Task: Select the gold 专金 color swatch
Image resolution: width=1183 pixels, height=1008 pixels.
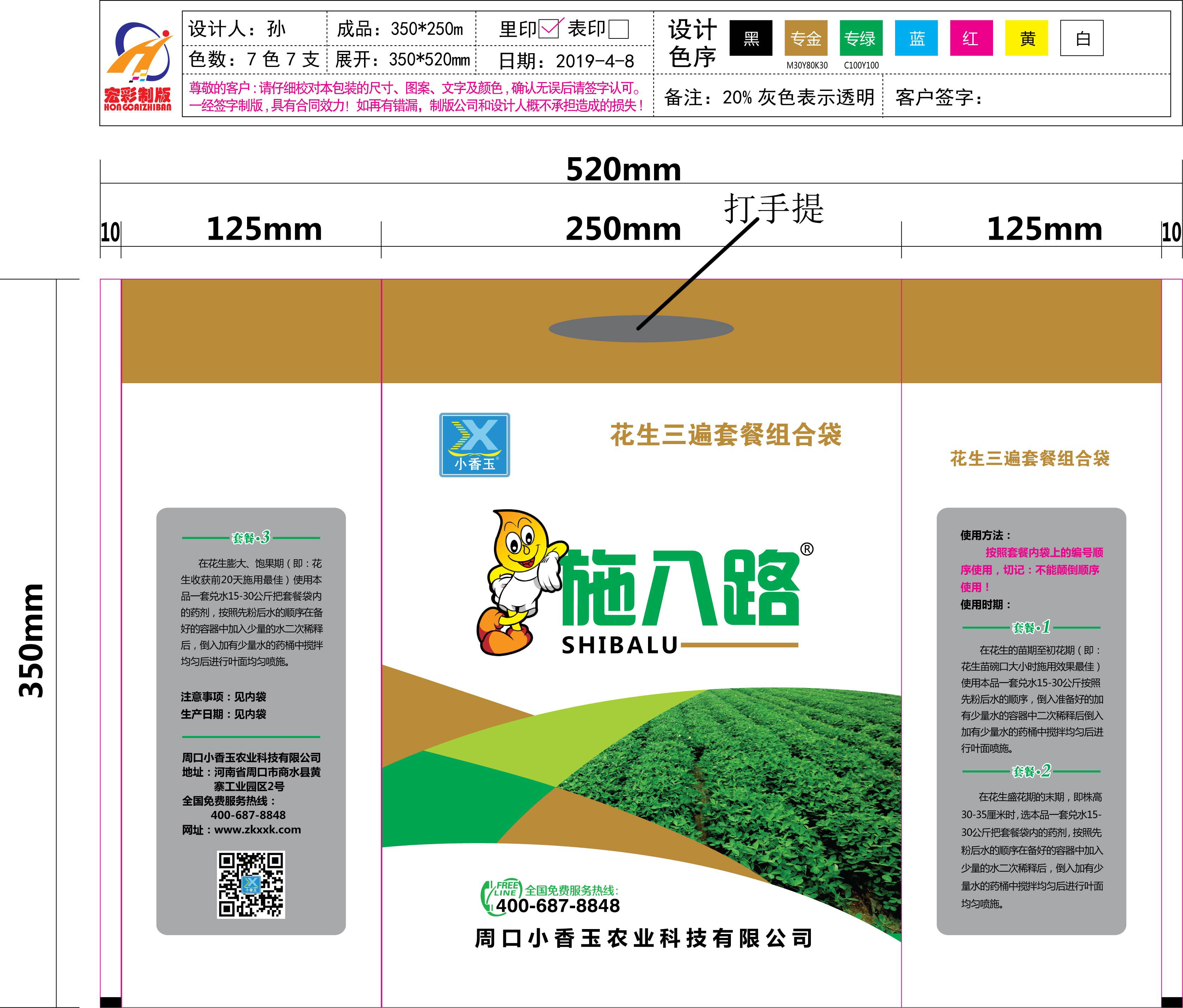Action: tap(806, 38)
